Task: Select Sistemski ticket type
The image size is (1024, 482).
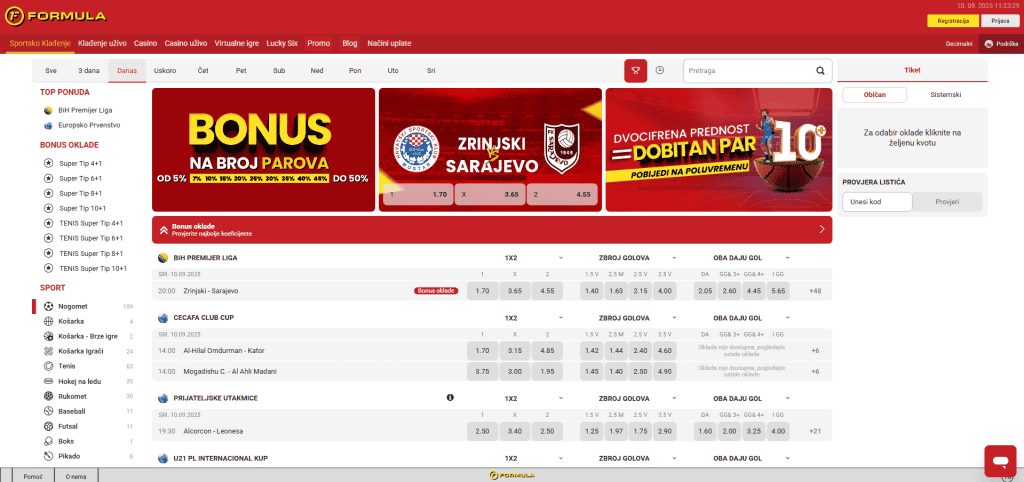Action: pos(945,95)
